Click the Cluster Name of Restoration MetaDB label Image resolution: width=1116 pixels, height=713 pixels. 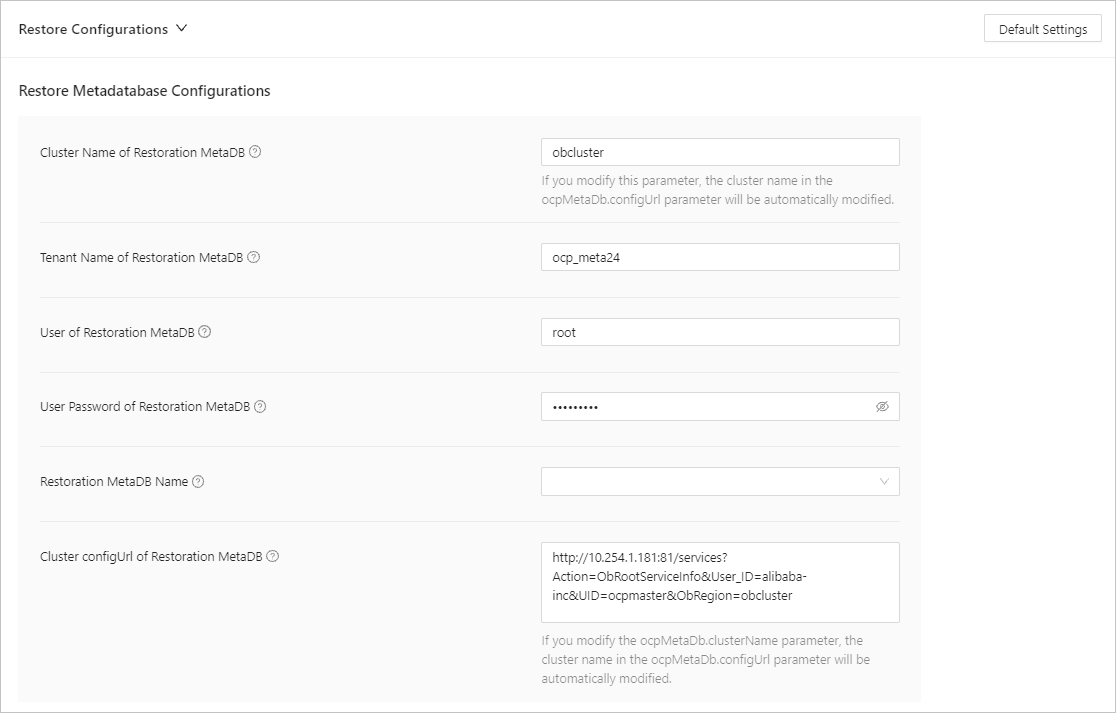click(143, 153)
